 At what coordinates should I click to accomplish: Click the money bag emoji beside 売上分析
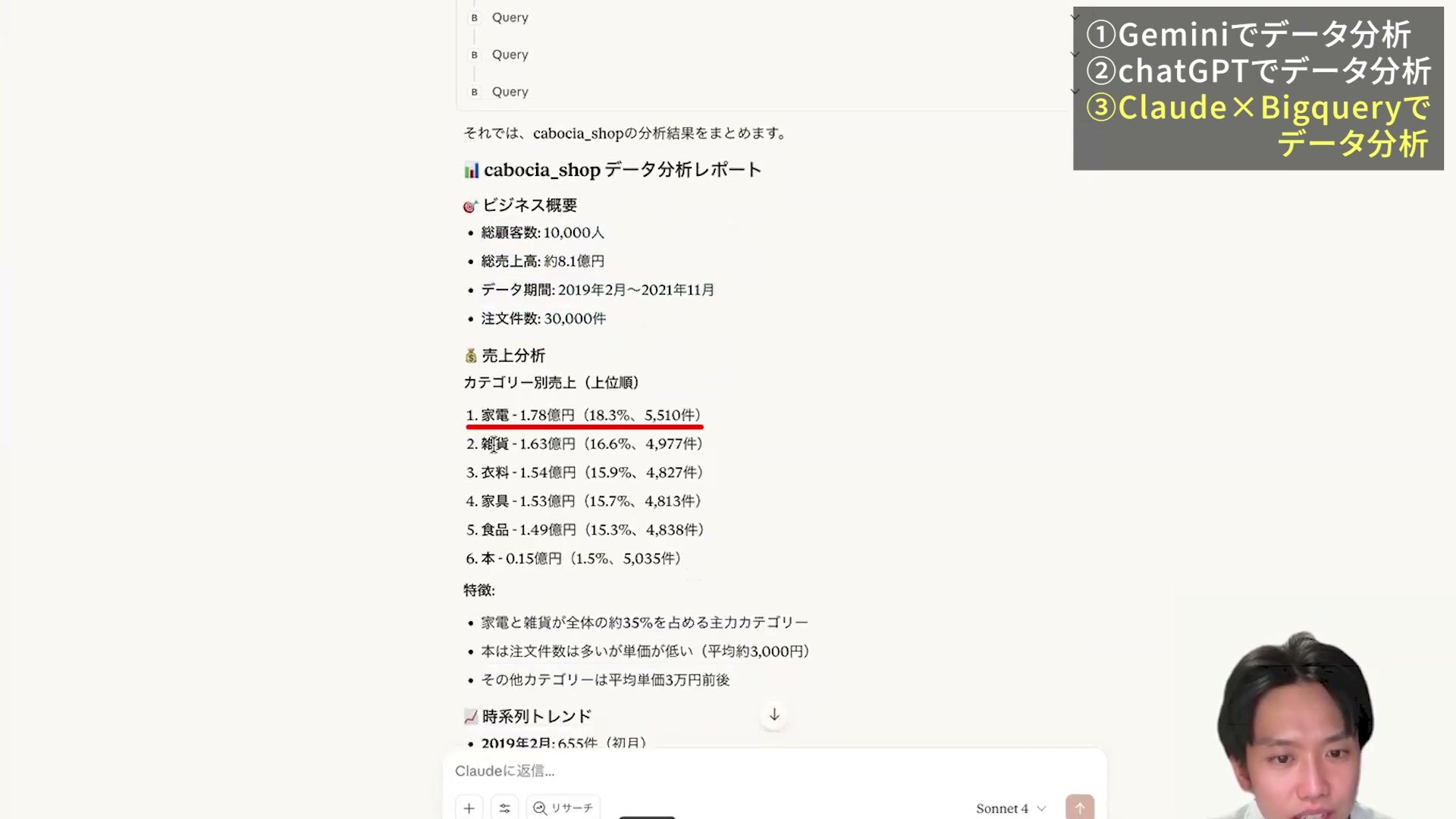[x=471, y=356]
